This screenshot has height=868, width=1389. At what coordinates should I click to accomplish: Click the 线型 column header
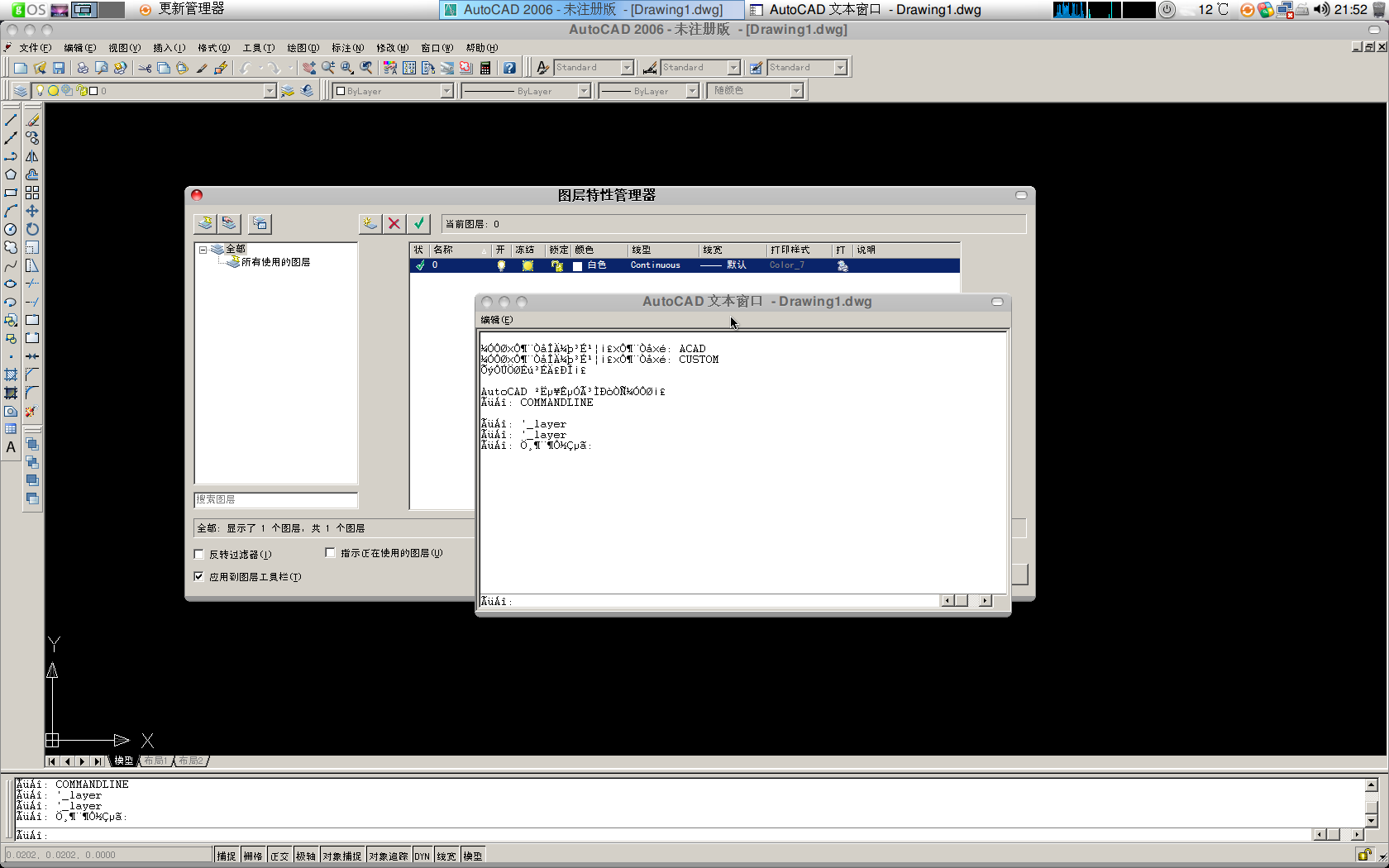(x=662, y=250)
